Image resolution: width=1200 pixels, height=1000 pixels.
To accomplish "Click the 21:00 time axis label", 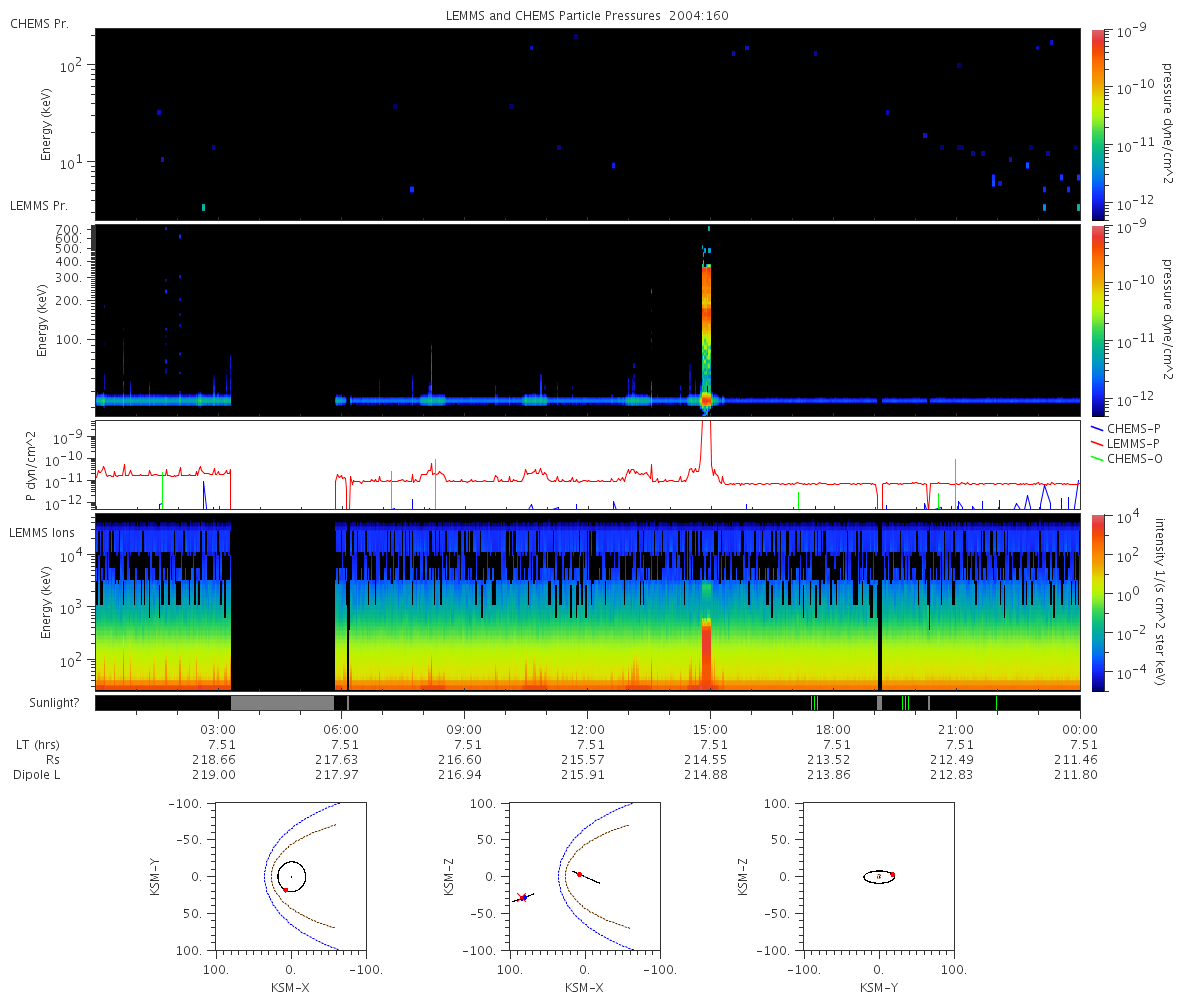I will point(957,727).
